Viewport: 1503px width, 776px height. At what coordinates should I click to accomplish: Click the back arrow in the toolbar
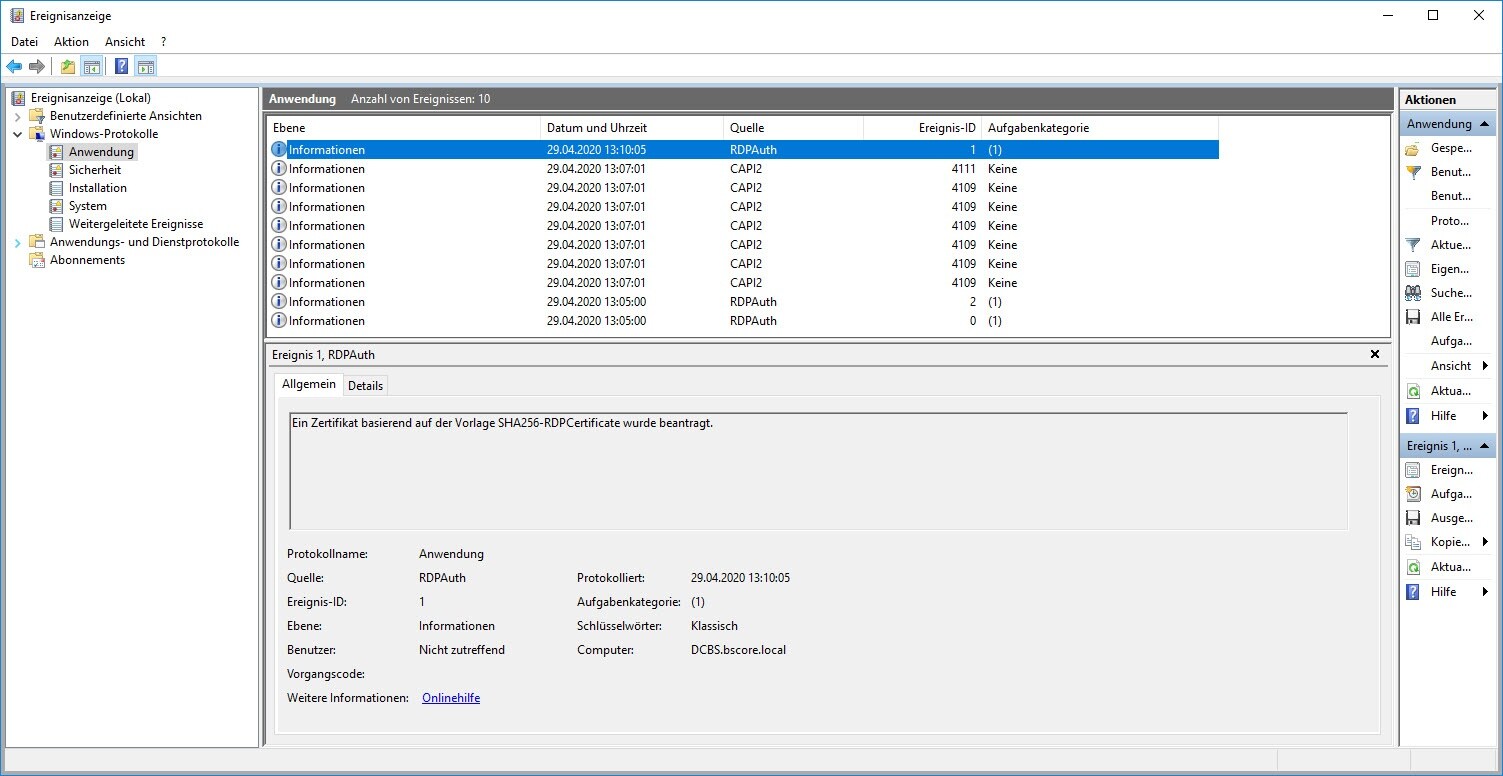tap(14, 67)
